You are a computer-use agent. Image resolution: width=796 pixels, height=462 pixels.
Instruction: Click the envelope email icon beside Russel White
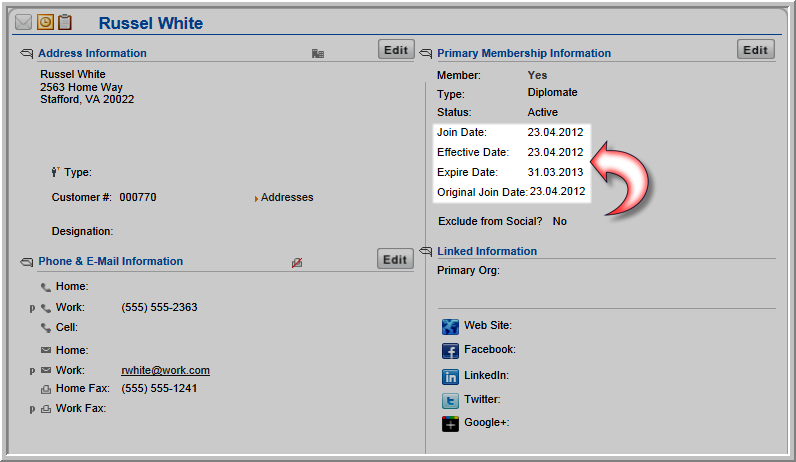click(x=23, y=22)
